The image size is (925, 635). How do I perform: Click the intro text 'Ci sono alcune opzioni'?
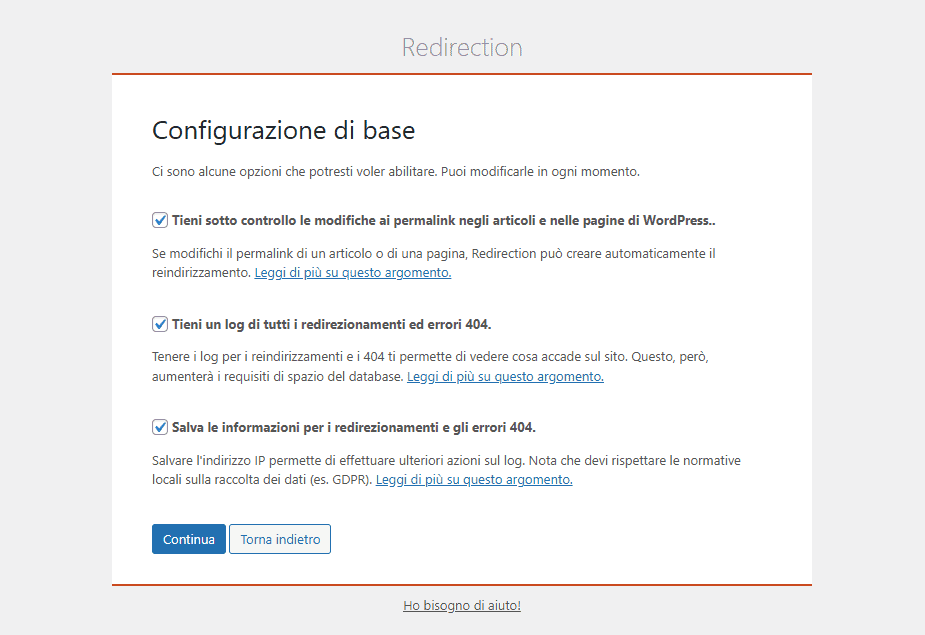[x=395, y=171]
